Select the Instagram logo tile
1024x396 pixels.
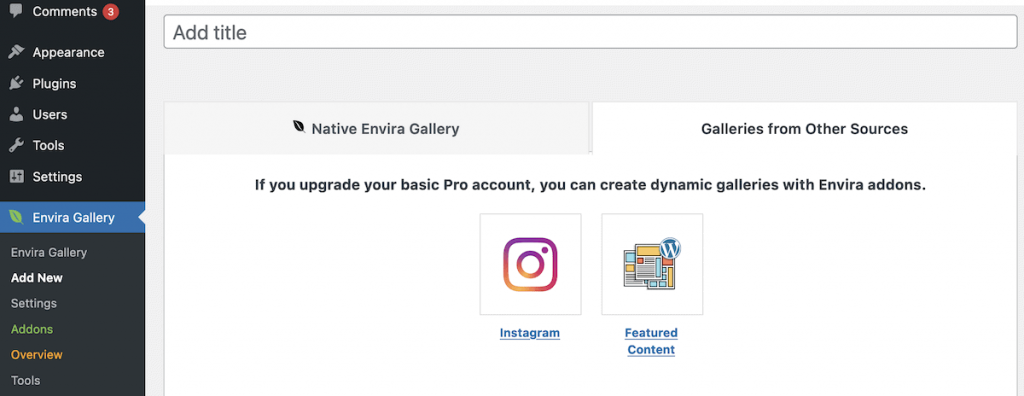(x=530, y=264)
